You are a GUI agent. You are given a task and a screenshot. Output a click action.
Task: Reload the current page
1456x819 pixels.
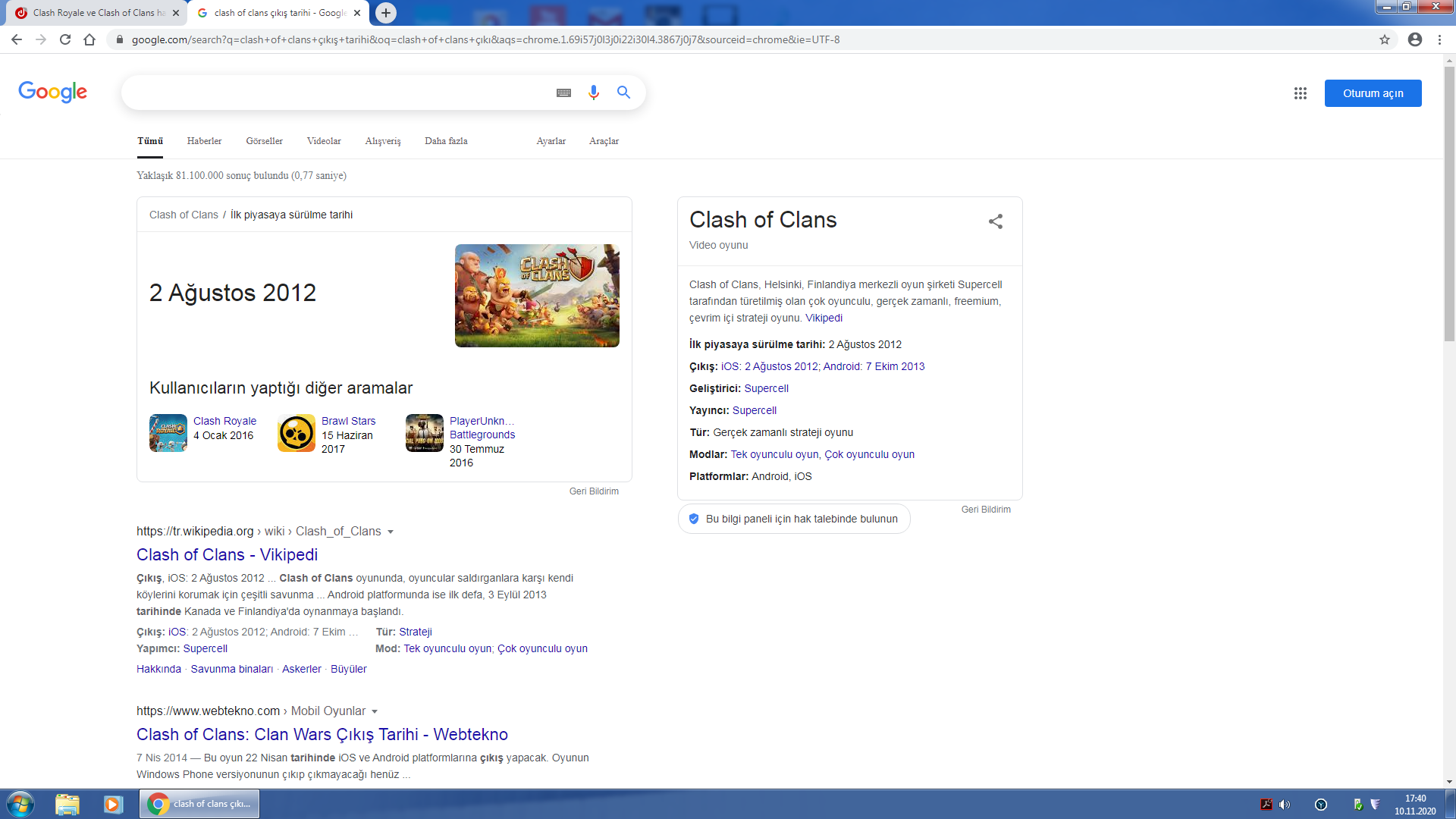point(65,39)
